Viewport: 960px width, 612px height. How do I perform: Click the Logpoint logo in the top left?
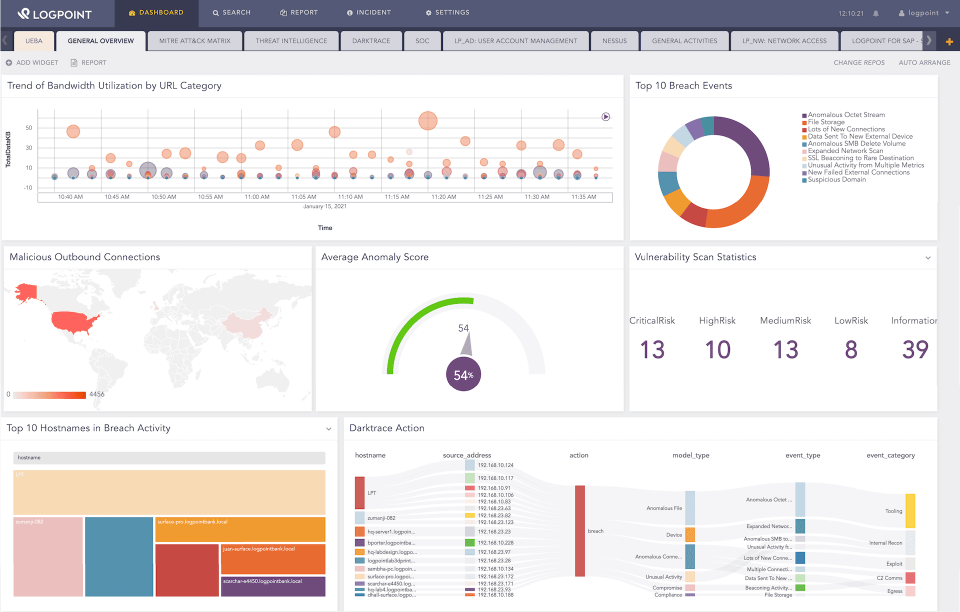[55, 14]
